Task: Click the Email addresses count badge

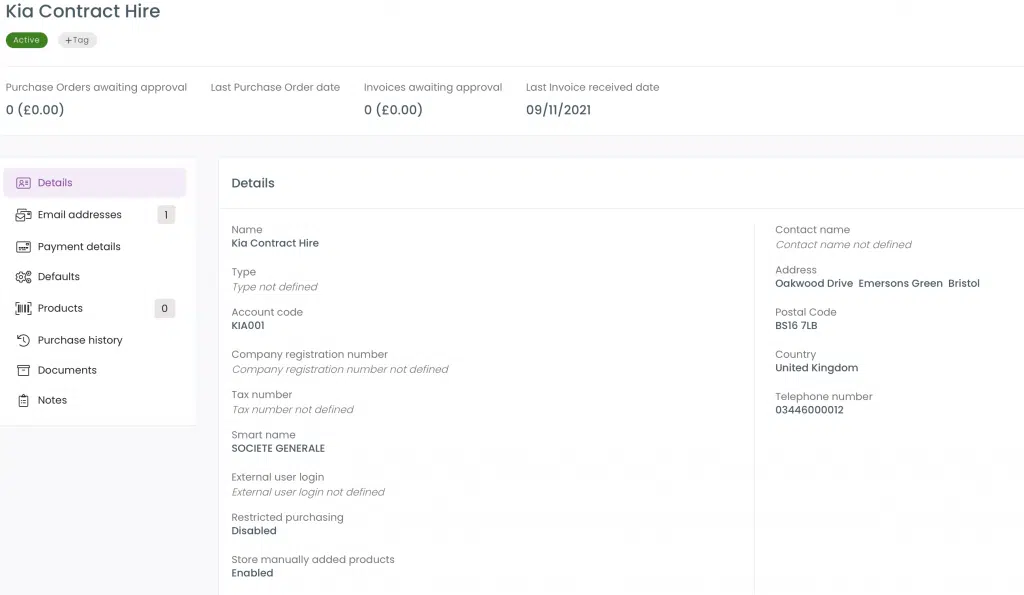Action: pyautogui.click(x=166, y=215)
